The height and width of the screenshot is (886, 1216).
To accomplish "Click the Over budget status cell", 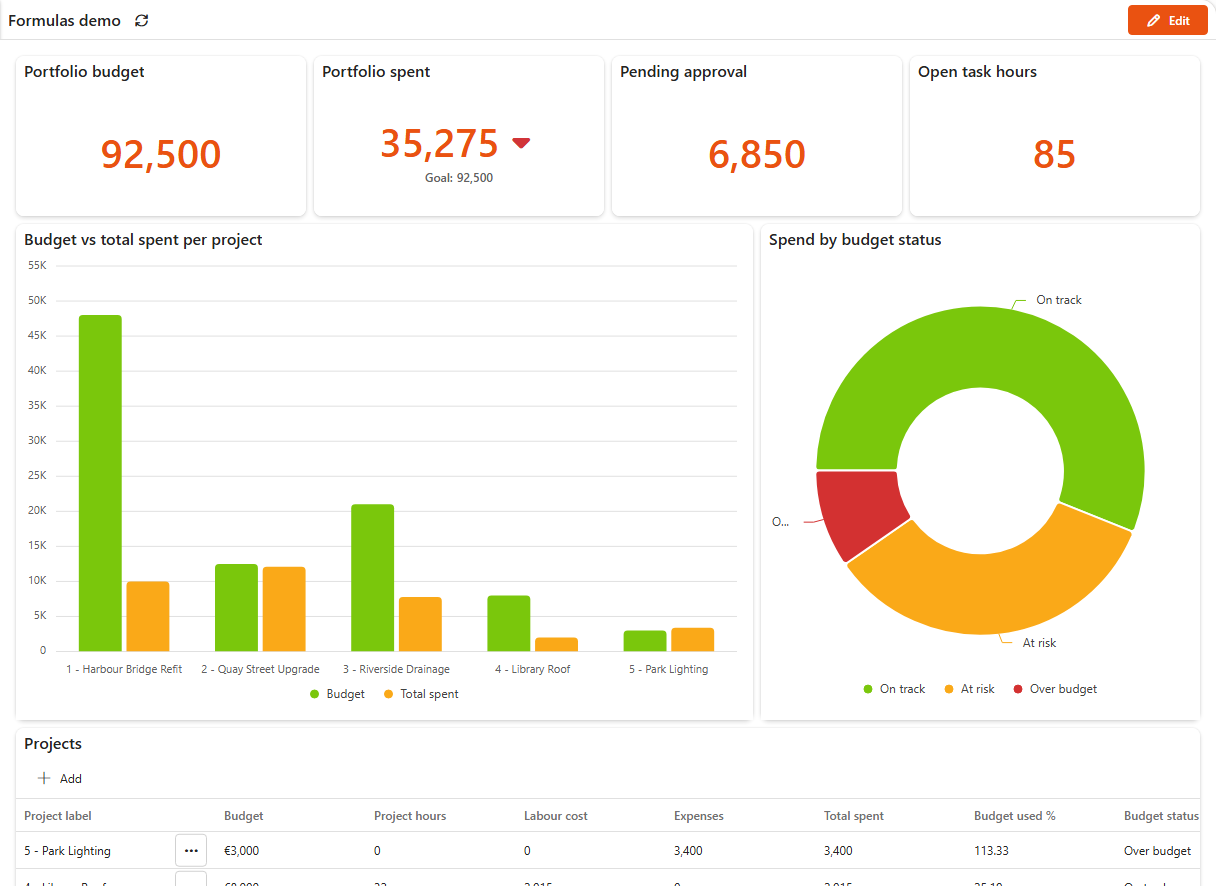I will point(1157,851).
